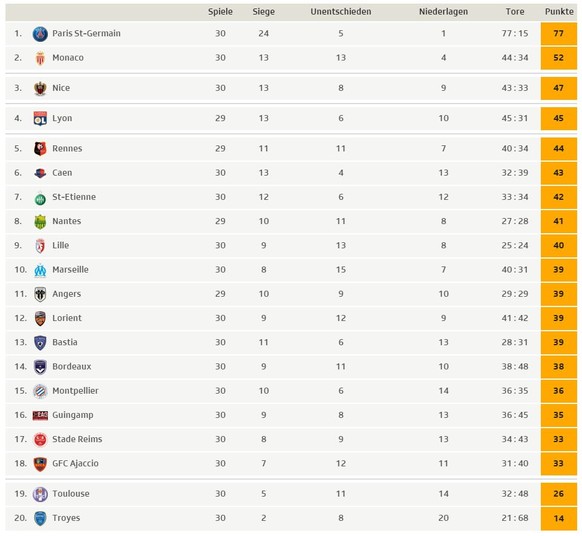Select the Tore column header

[515, 12]
